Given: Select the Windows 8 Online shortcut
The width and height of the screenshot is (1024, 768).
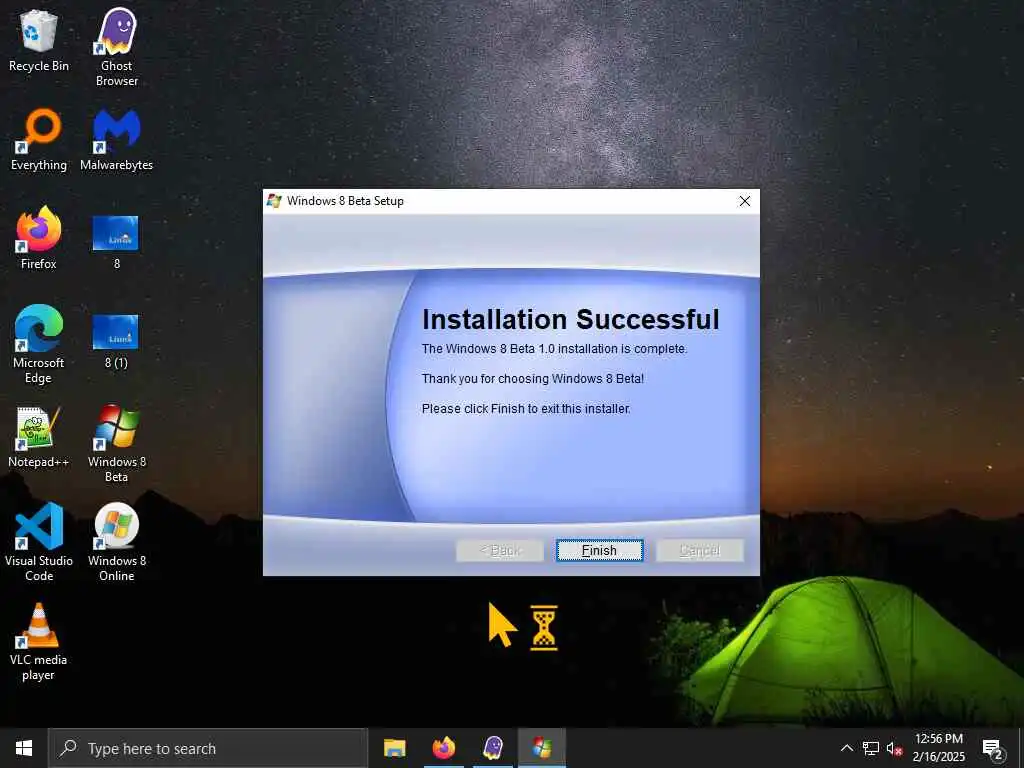Looking at the screenshot, I should pyautogui.click(x=117, y=542).
